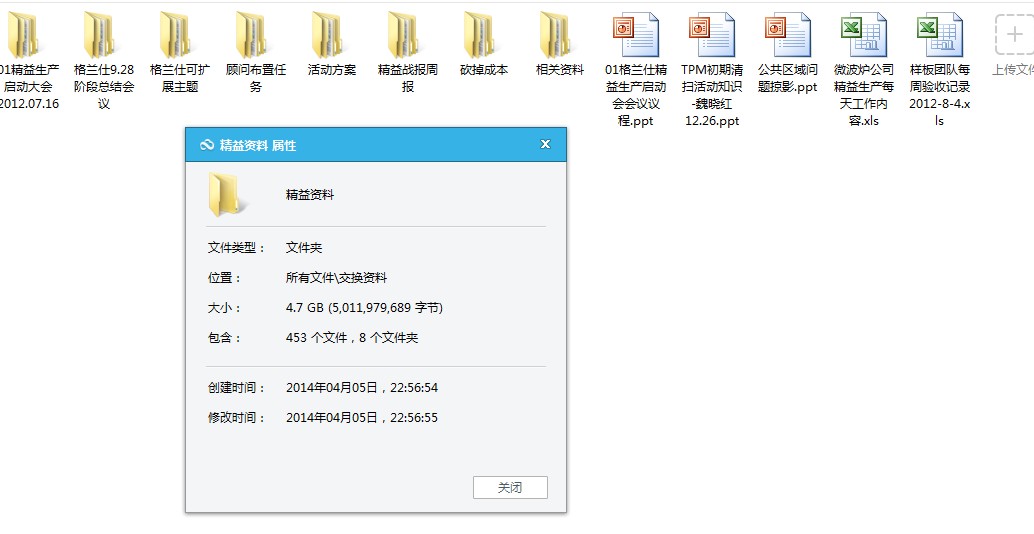Image resolution: width=1034 pixels, height=534 pixels.
Task: Click the 位置： label
Action: click(x=226, y=278)
